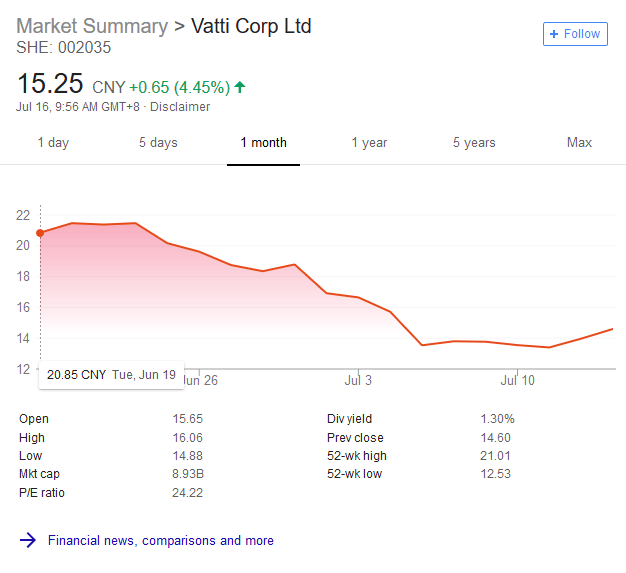
Task: Click the green up arrow next to price change
Action: pos(239,87)
